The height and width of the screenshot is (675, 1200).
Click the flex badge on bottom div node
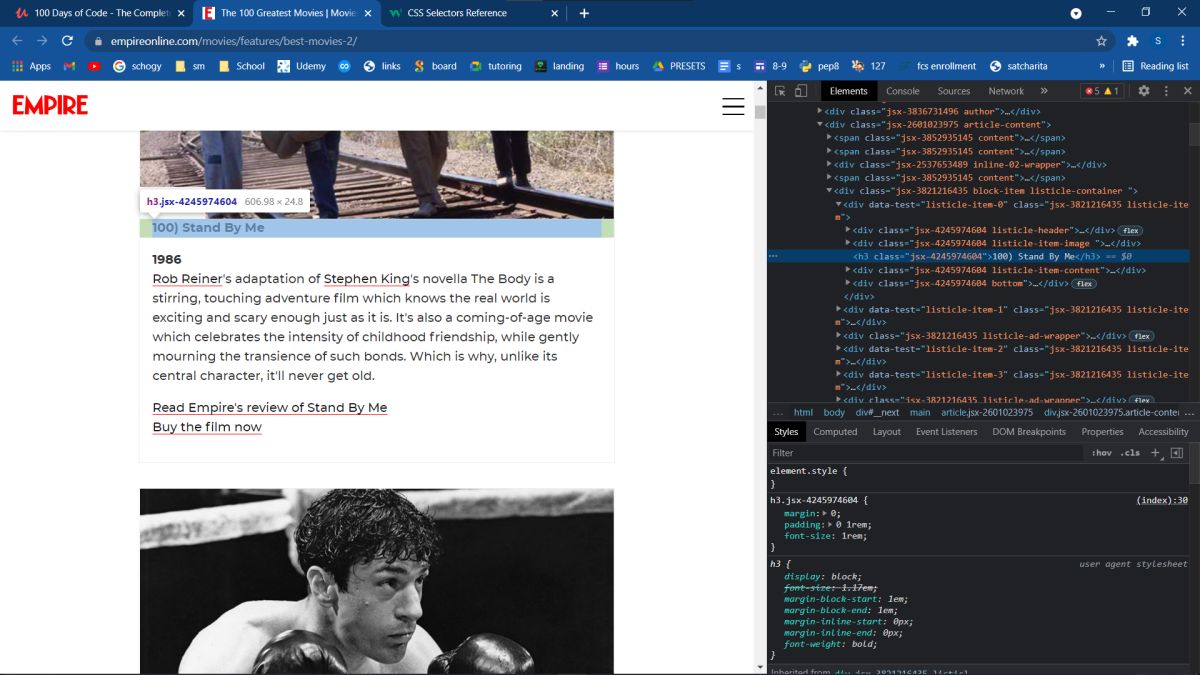click(x=1082, y=283)
